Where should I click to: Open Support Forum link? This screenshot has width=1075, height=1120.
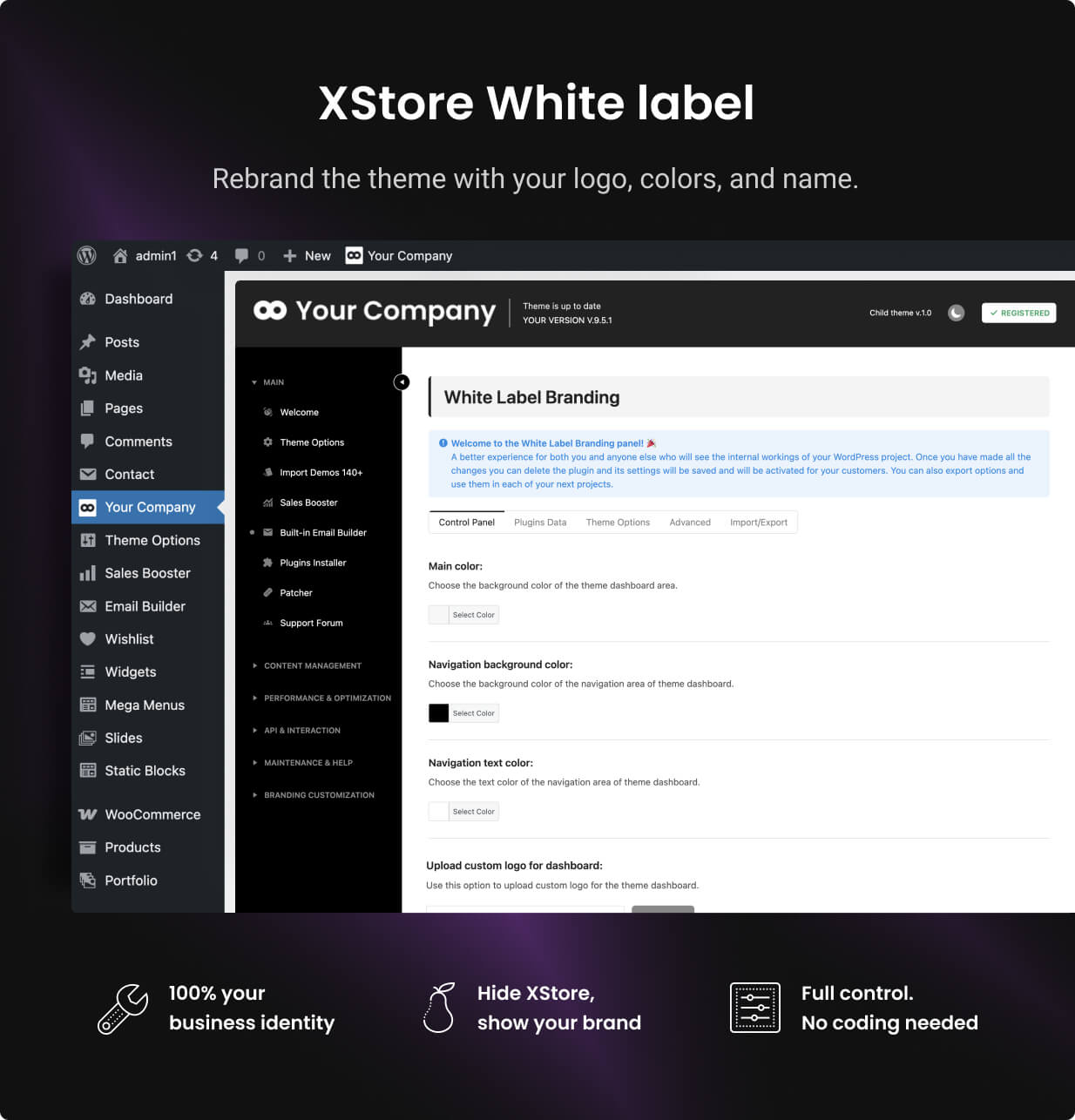coord(311,623)
